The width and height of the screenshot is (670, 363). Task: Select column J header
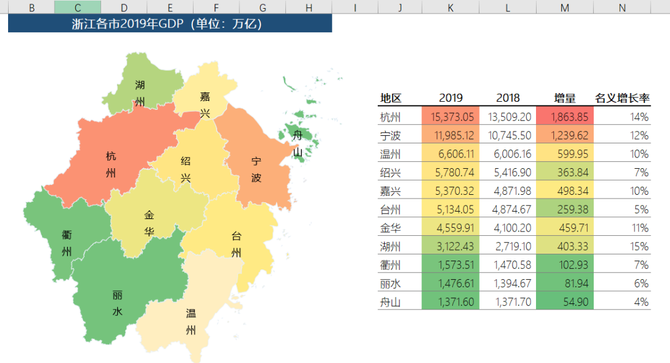400,7
